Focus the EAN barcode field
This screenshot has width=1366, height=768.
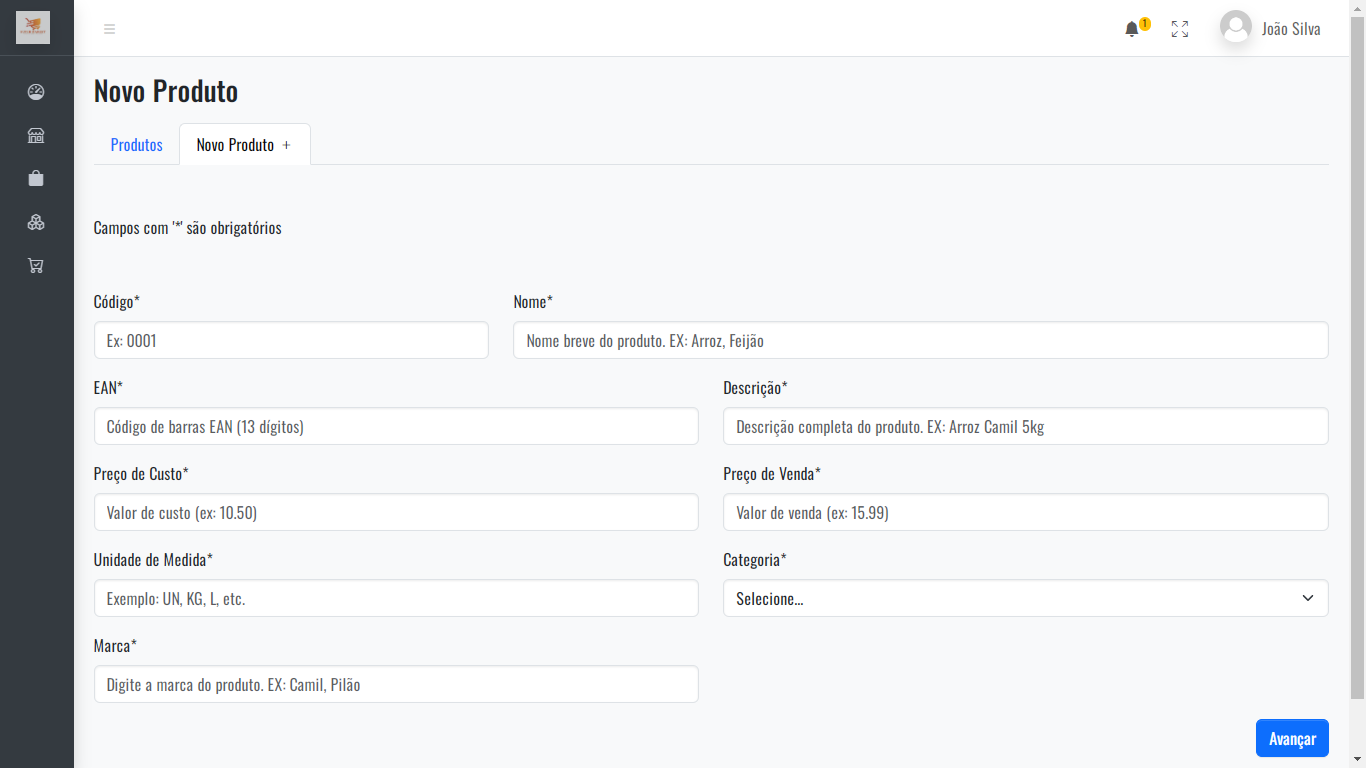pyautogui.click(x=396, y=426)
